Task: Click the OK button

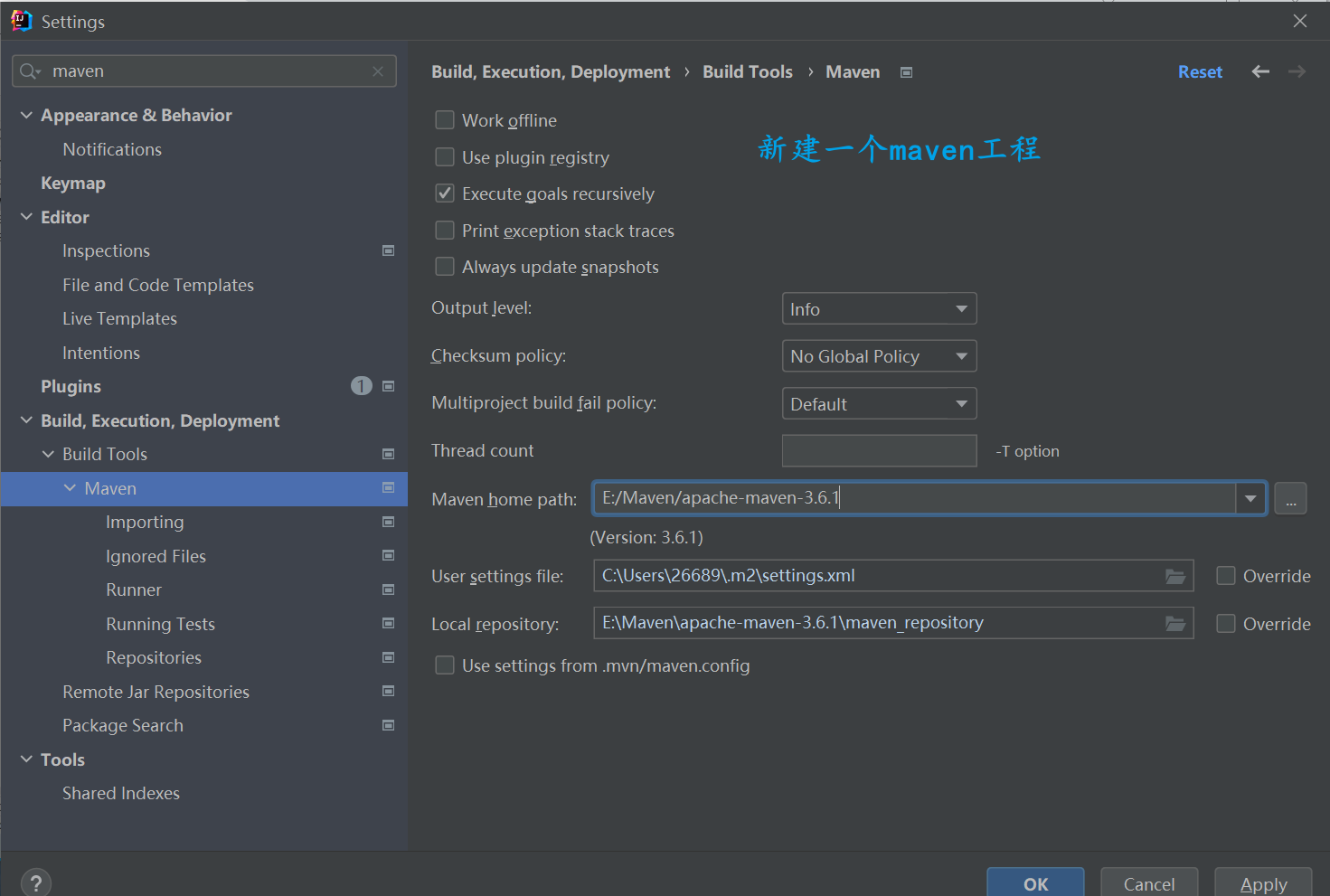Action: tap(1035, 883)
